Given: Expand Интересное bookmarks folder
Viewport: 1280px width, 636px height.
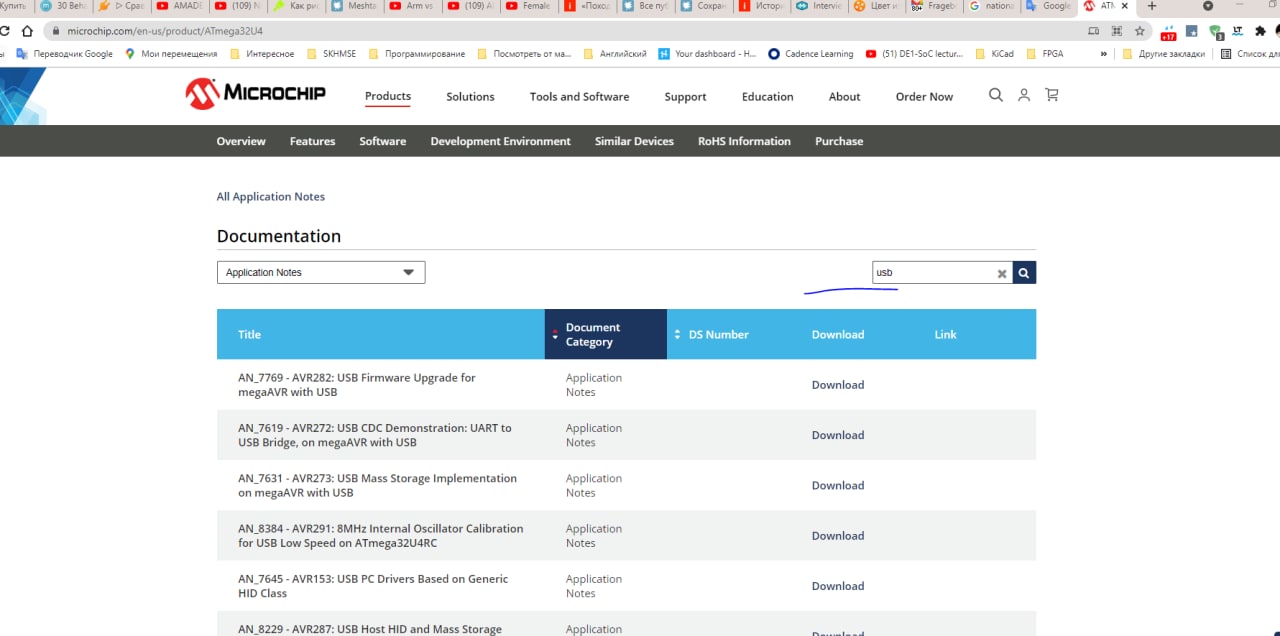Looking at the screenshot, I should coord(261,54).
